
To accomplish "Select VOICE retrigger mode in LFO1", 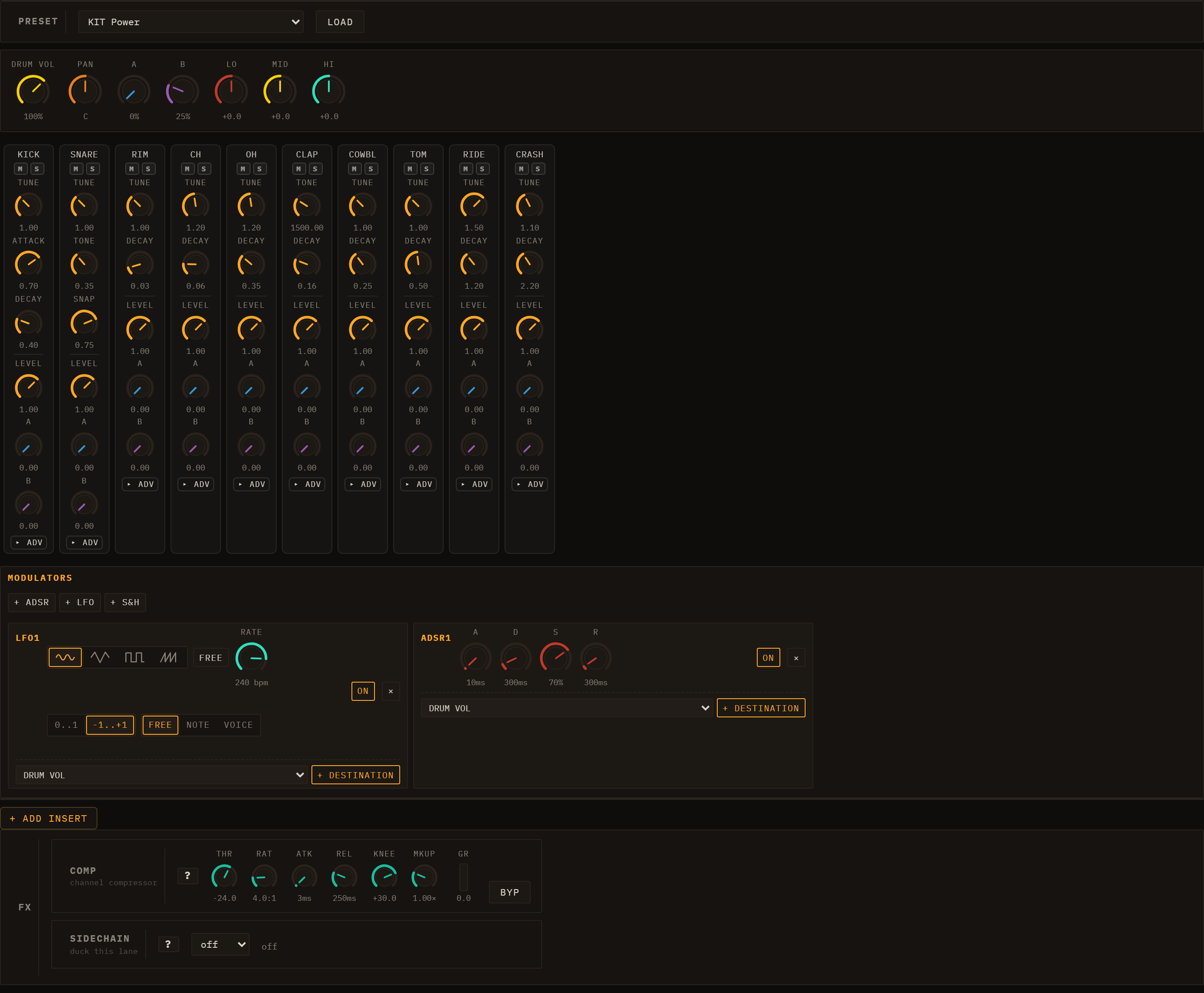I will 238,725.
